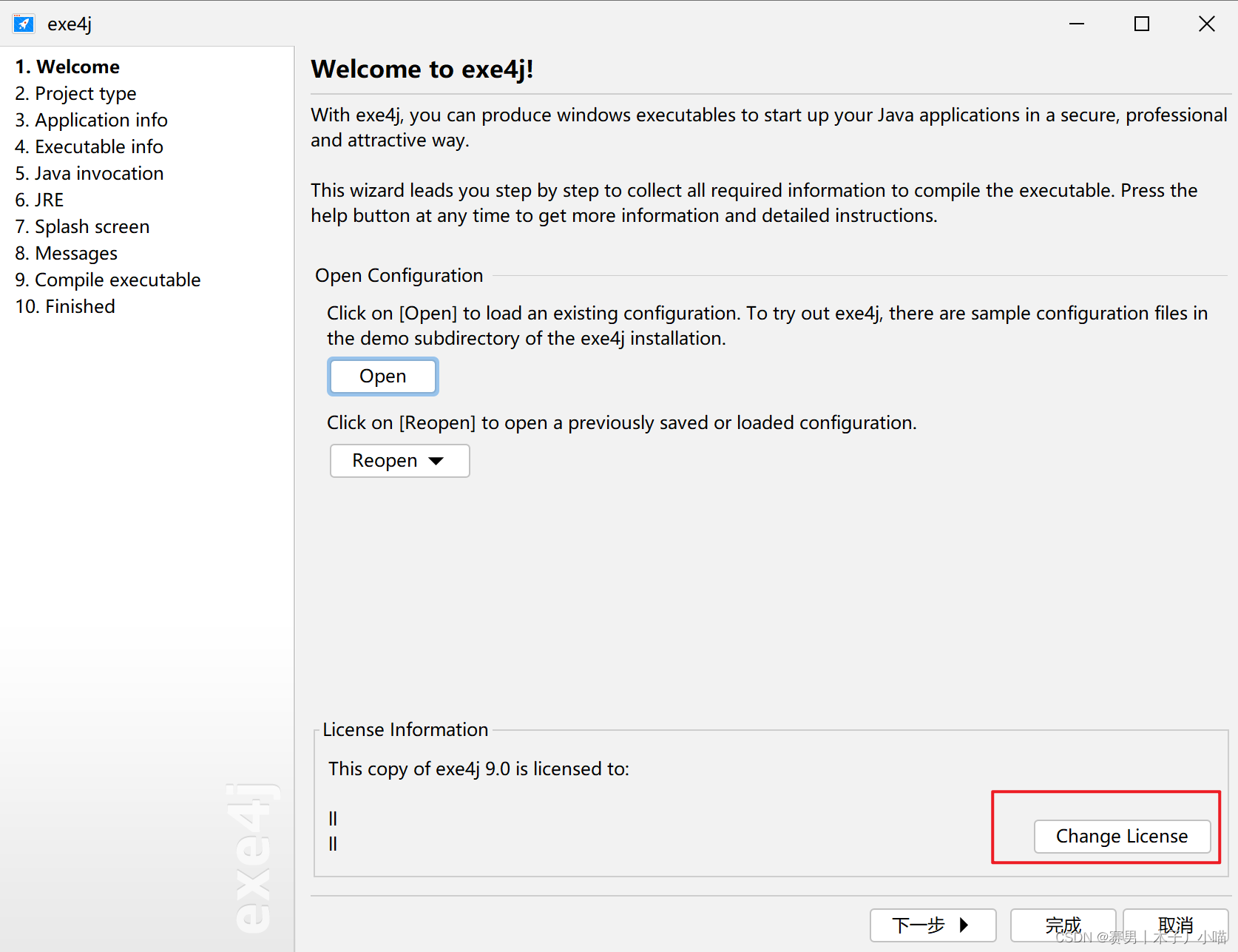Click the 'License Information' group label

[405, 729]
